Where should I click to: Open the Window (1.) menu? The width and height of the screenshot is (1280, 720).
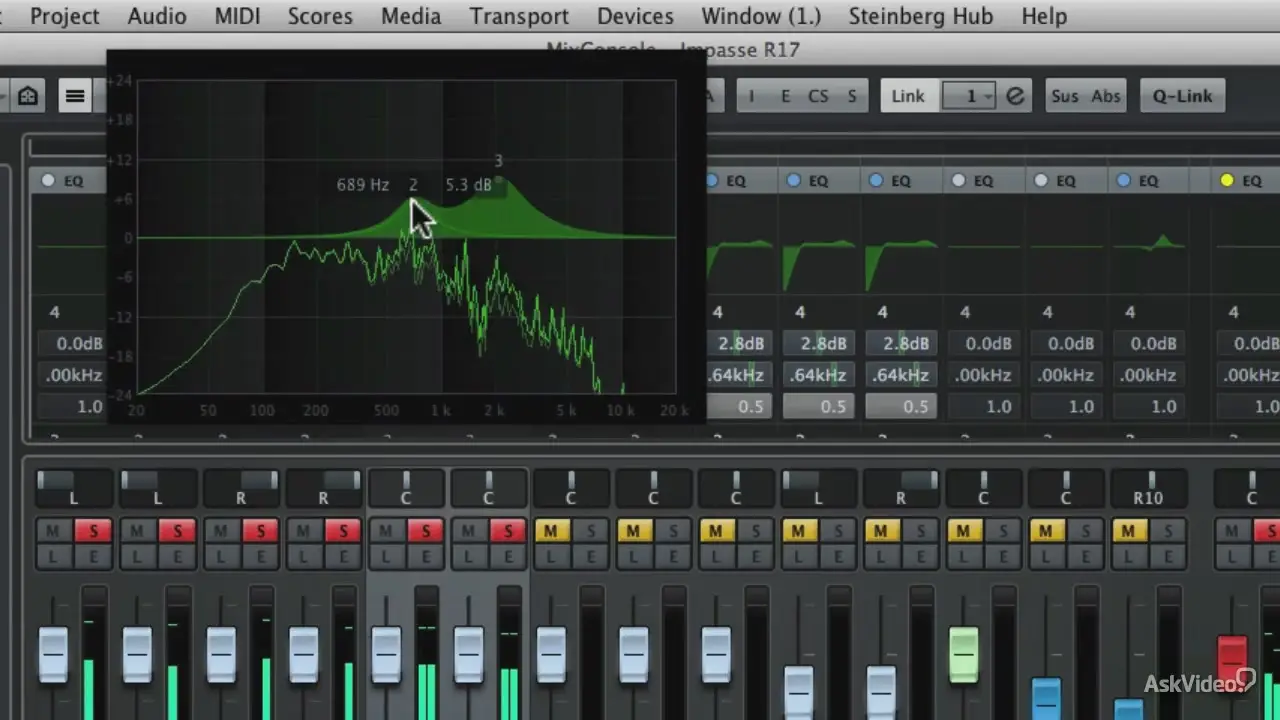761,16
